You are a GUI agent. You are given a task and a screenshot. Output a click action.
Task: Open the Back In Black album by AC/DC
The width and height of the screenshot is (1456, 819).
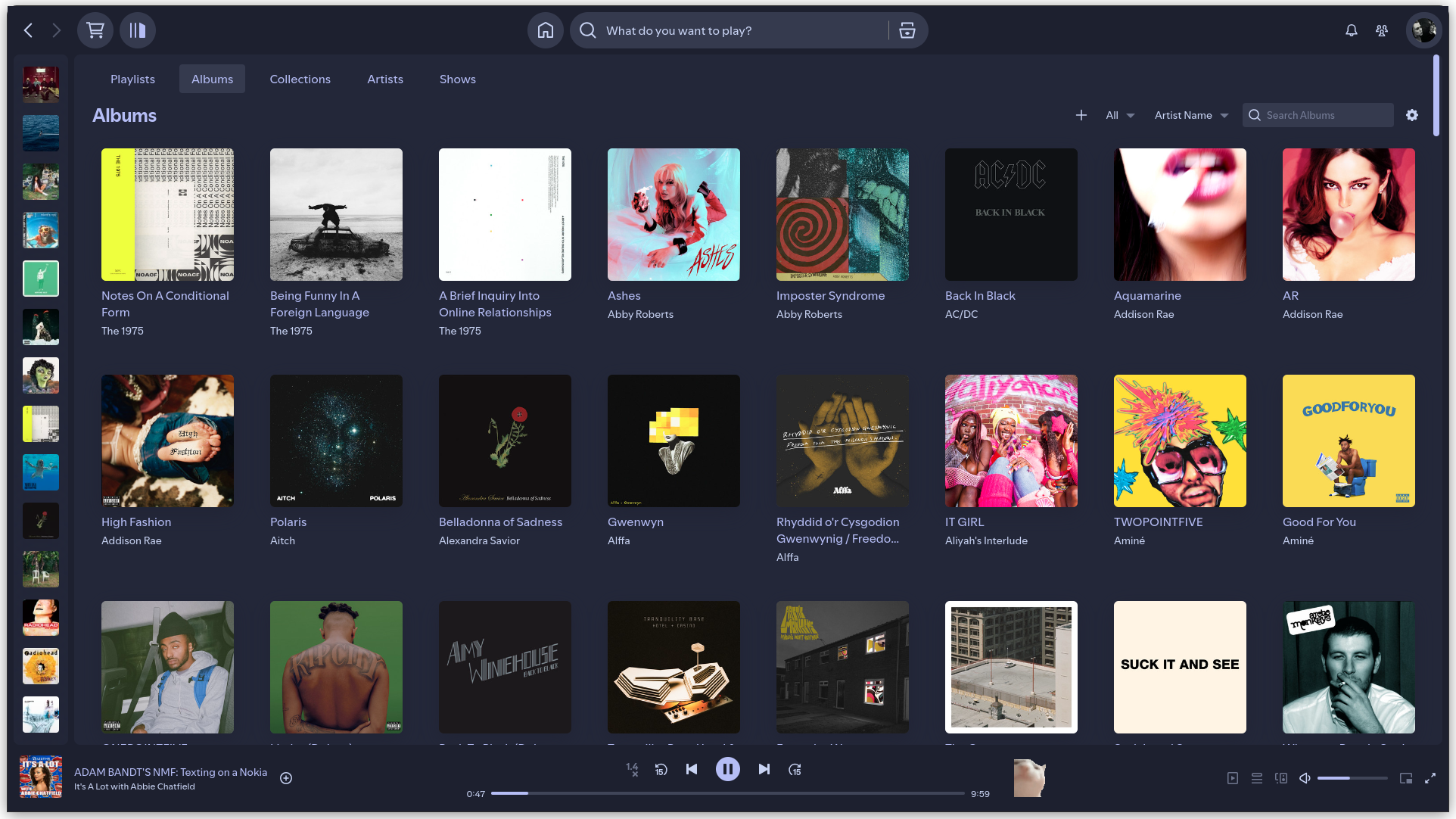(x=1011, y=215)
